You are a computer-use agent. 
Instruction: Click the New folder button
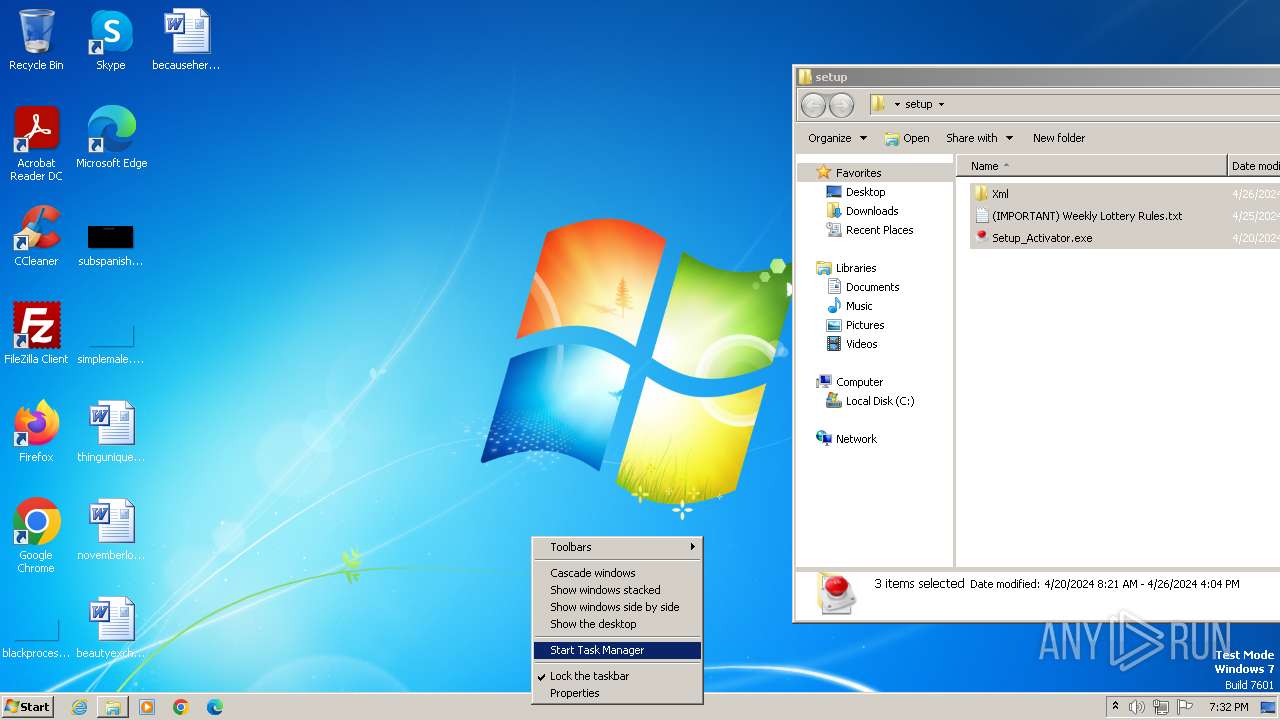tap(1059, 138)
